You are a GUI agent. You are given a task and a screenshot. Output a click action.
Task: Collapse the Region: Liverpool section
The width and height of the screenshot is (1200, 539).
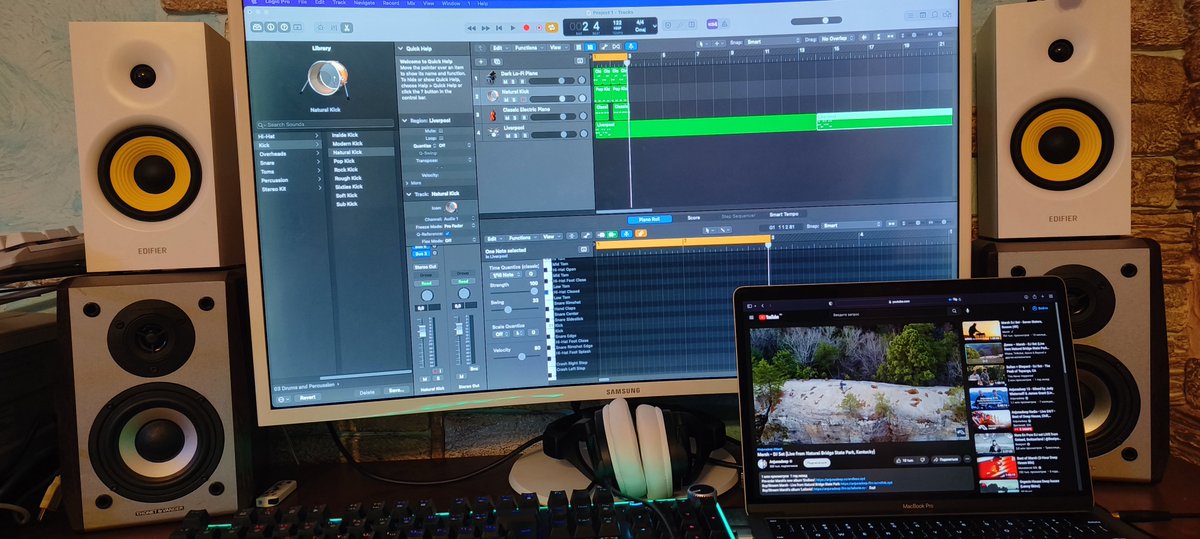[404, 121]
